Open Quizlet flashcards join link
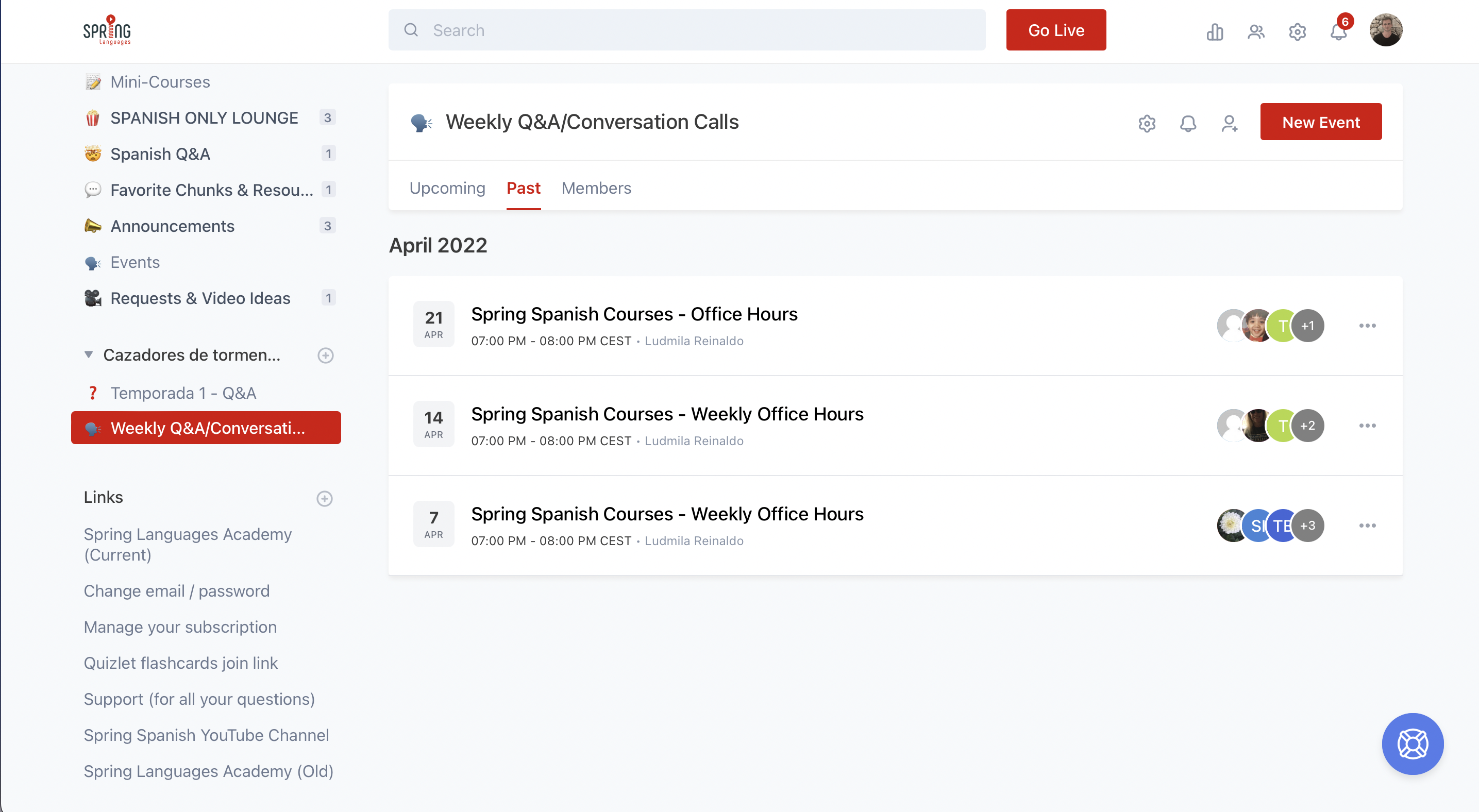Viewport: 1479px width, 812px height. (x=181, y=664)
